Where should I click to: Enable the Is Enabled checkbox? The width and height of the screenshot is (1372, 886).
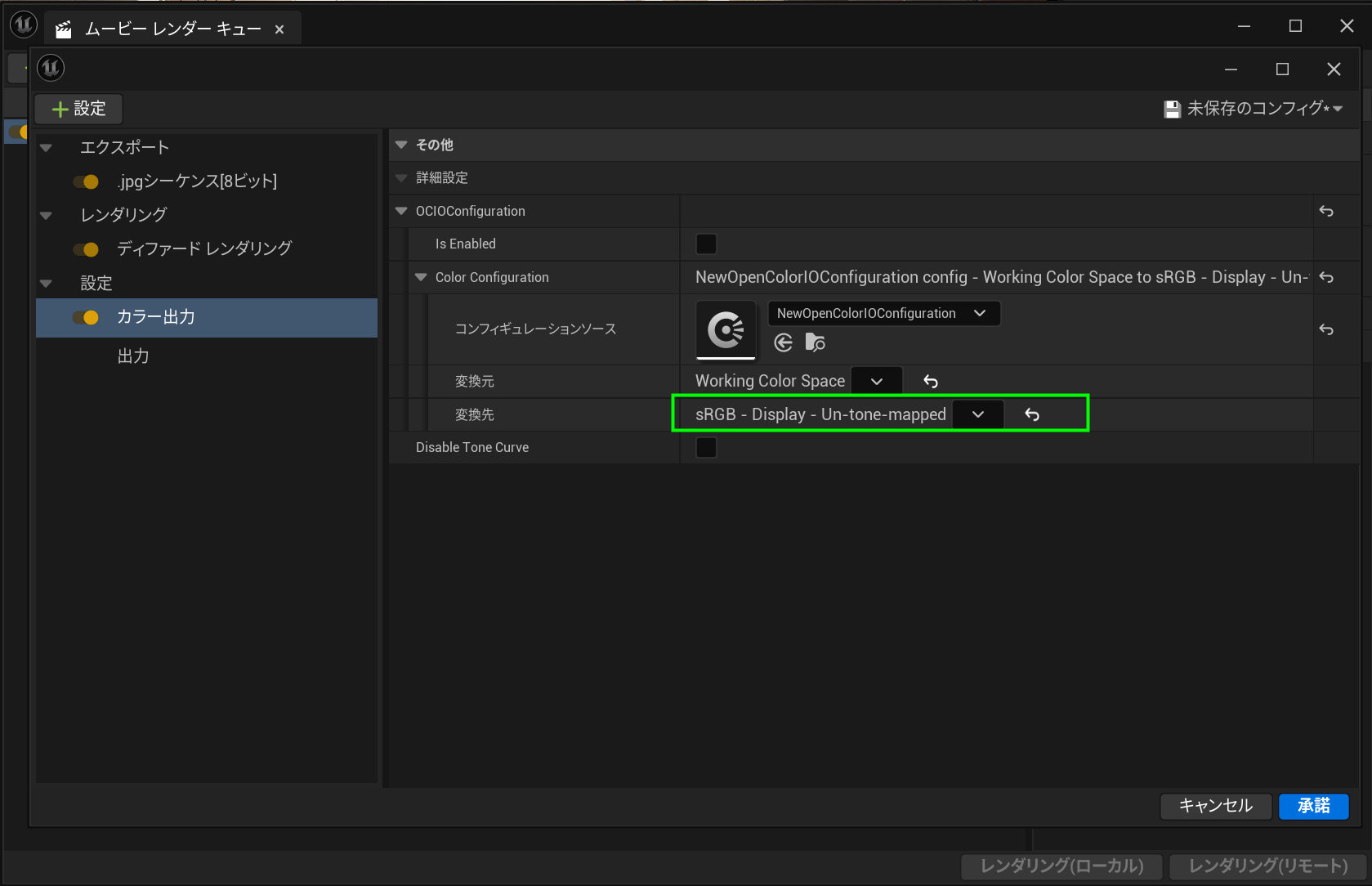(x=706, y=244)
